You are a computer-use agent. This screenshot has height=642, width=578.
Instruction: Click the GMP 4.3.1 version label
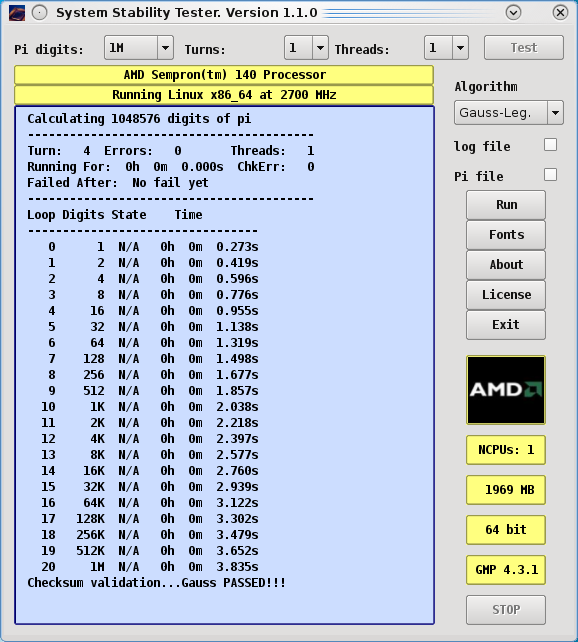click(x=506, y=570)
